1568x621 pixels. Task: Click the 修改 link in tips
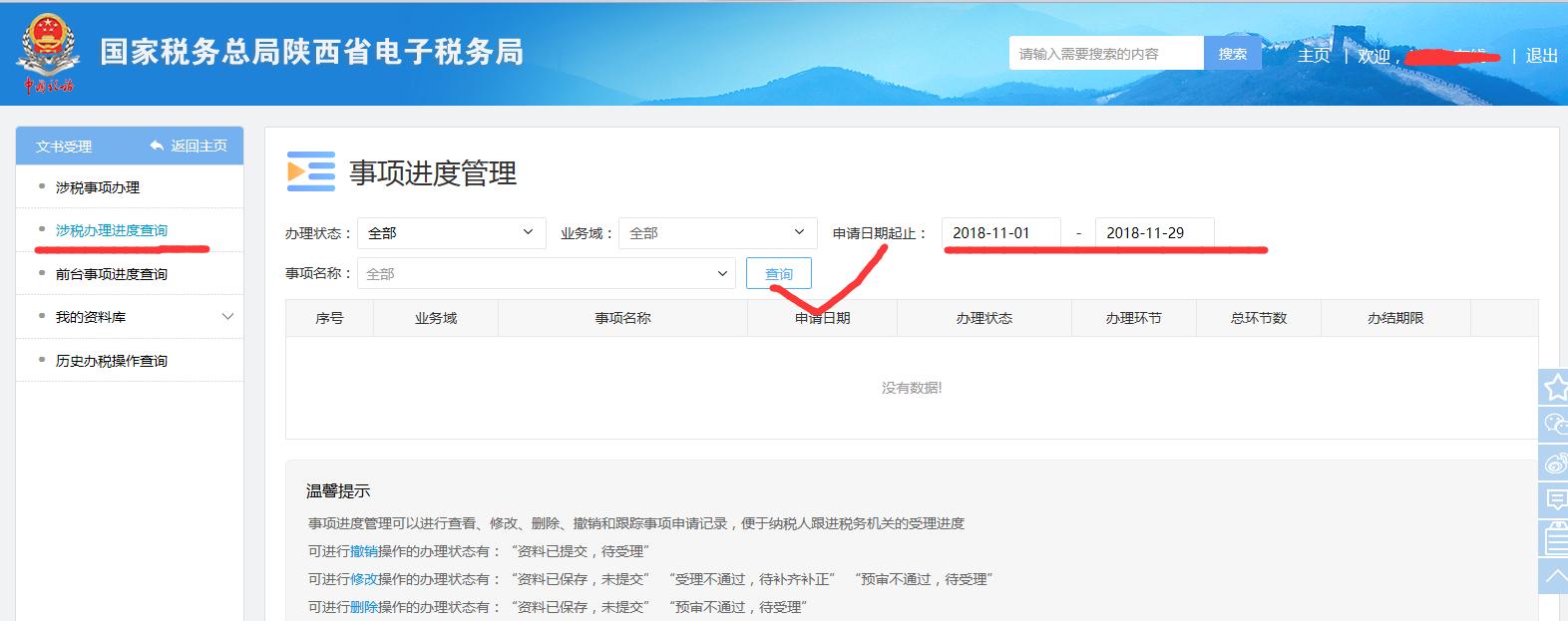click(x=364, y=579)
